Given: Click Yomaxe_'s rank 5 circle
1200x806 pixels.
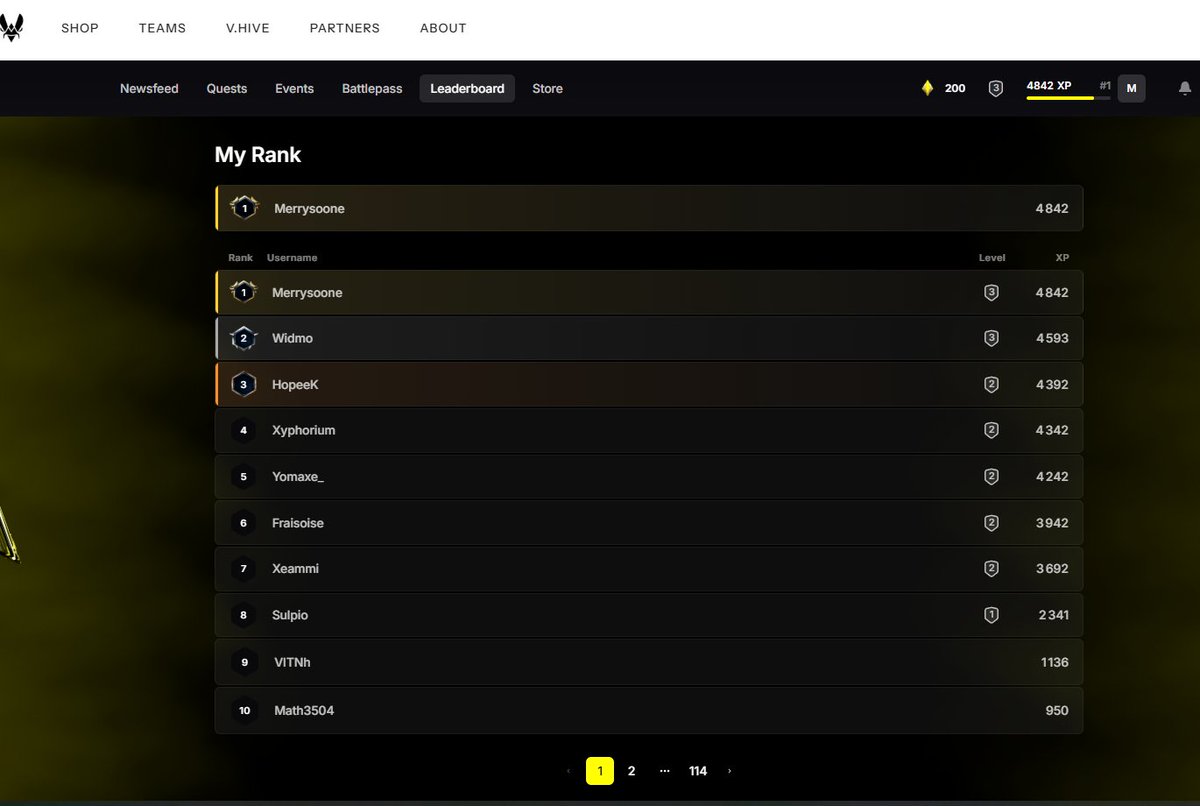Looking at the screenshot, I should [243, 476].
